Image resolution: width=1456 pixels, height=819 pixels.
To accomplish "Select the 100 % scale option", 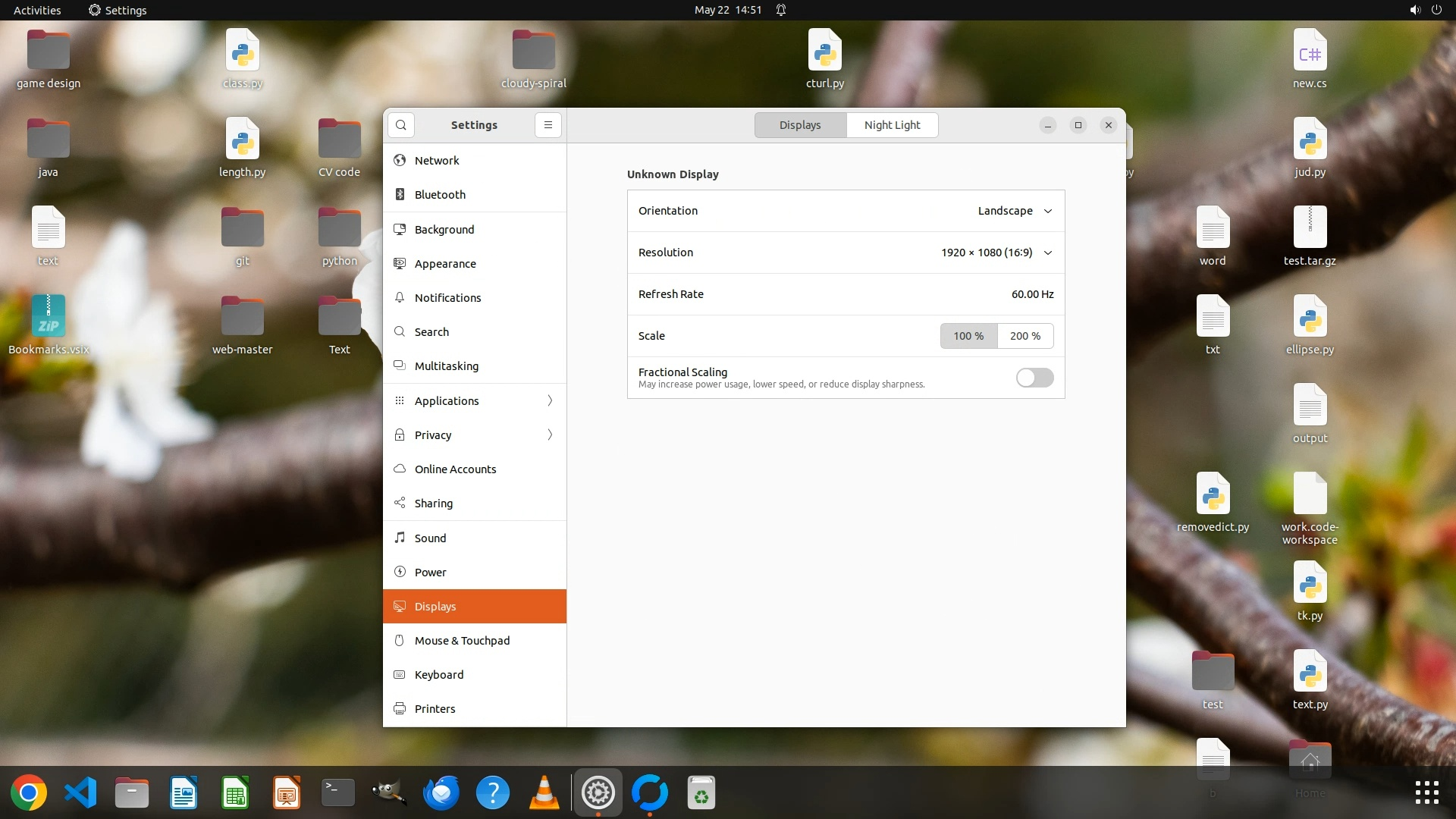I will point(968,336).
